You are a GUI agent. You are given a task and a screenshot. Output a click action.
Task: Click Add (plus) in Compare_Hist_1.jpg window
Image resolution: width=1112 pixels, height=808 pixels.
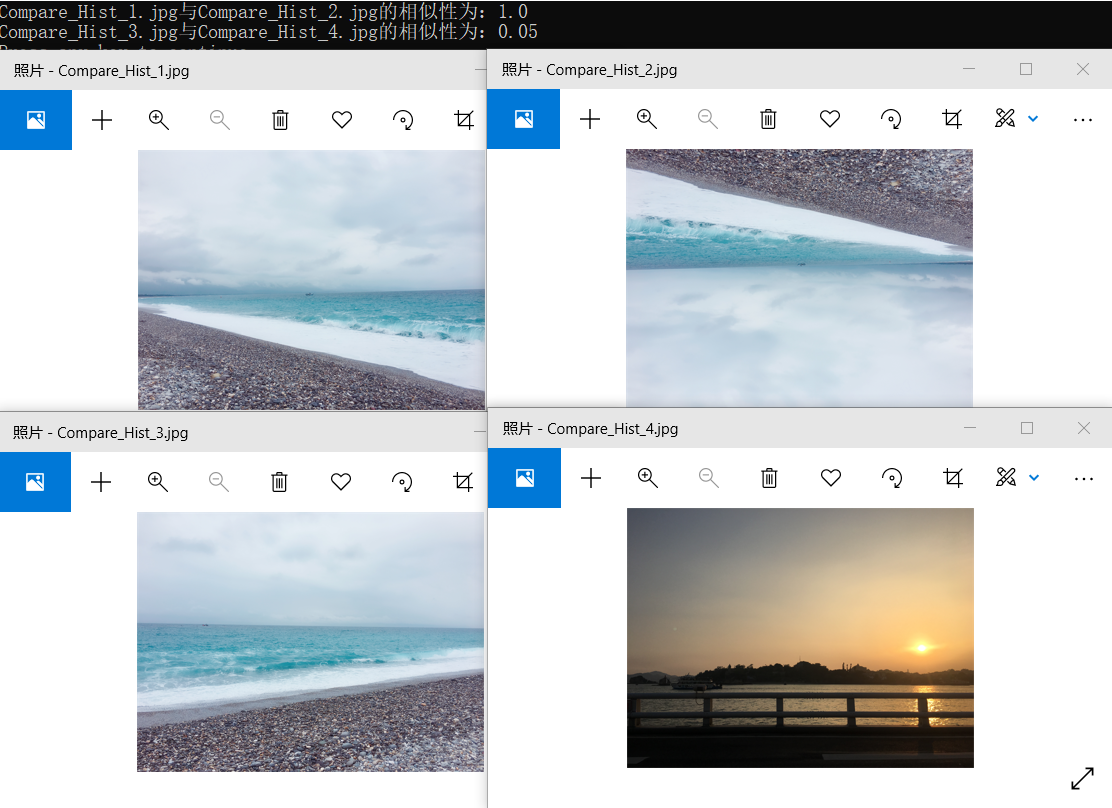pyautogui.click(x=102, y=120)
